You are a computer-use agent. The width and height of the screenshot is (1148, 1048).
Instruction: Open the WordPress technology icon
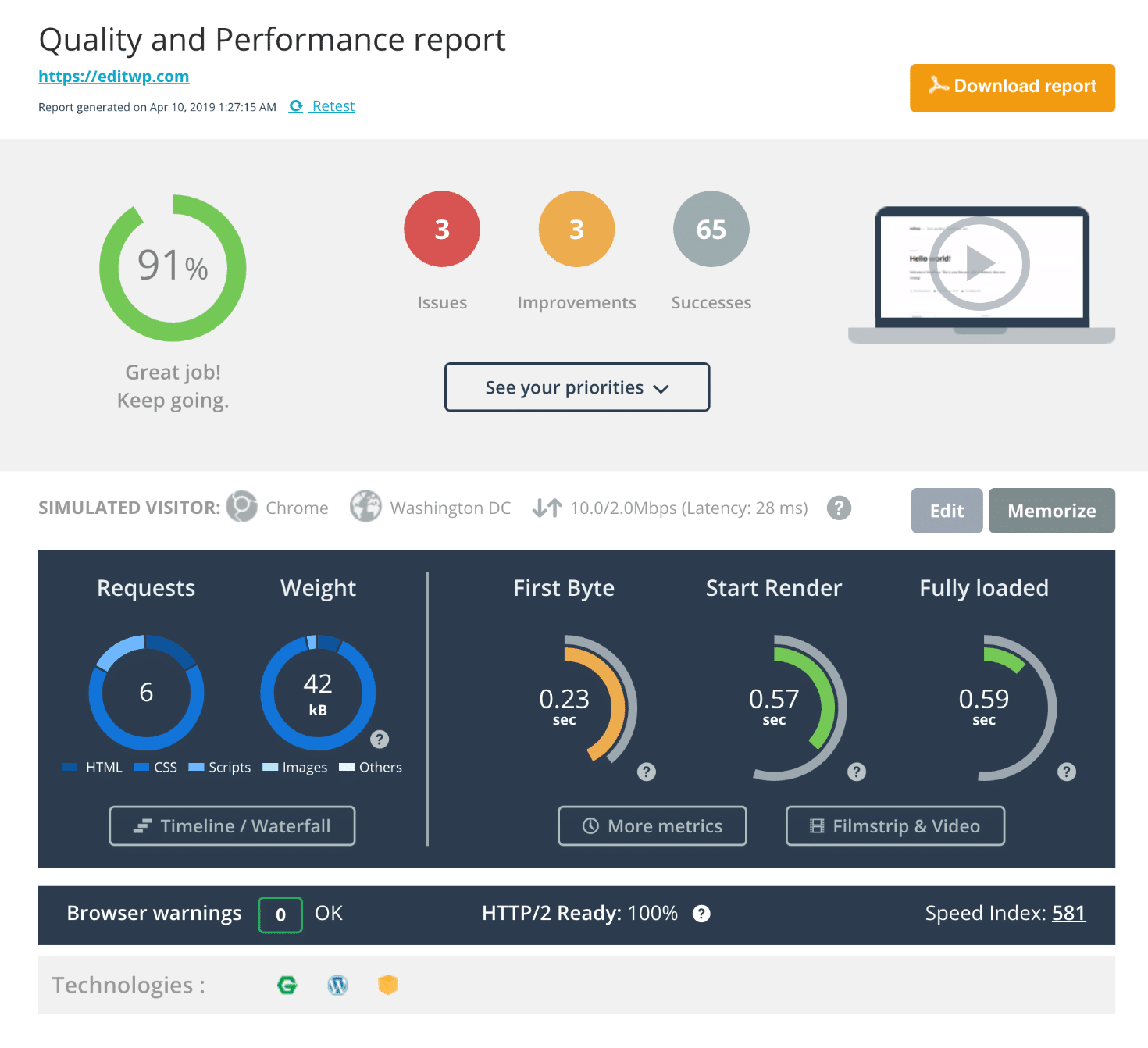337,986
